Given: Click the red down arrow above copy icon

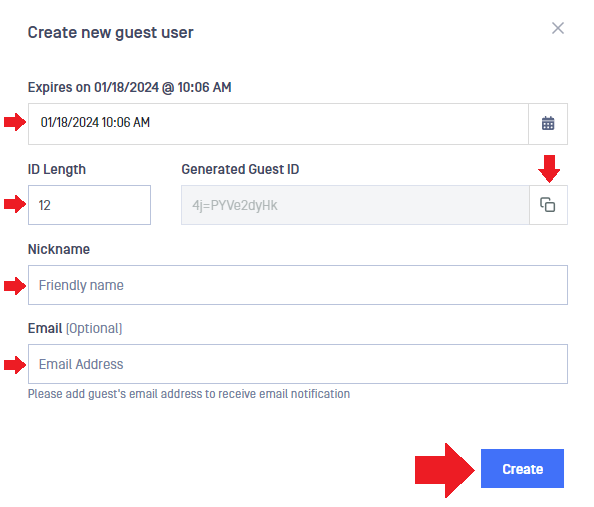Looking at the screenshot, I should coord(549,168).
